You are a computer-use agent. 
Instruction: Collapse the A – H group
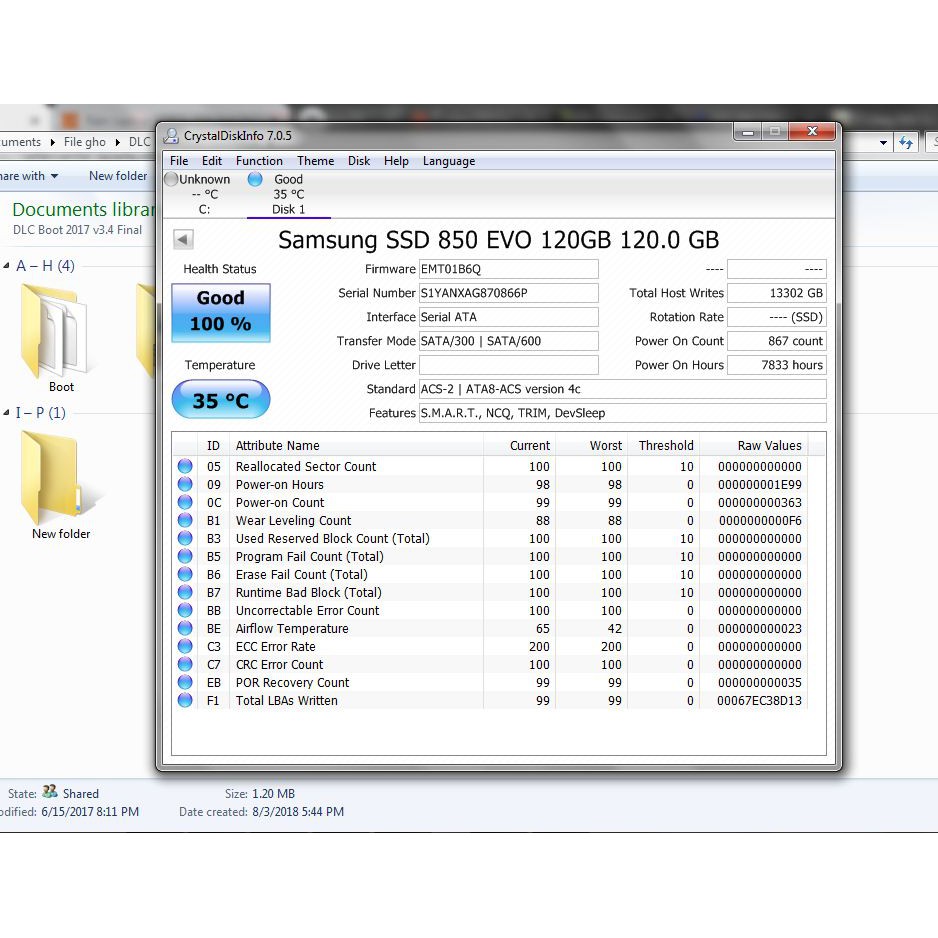click(x=7, y=266)
